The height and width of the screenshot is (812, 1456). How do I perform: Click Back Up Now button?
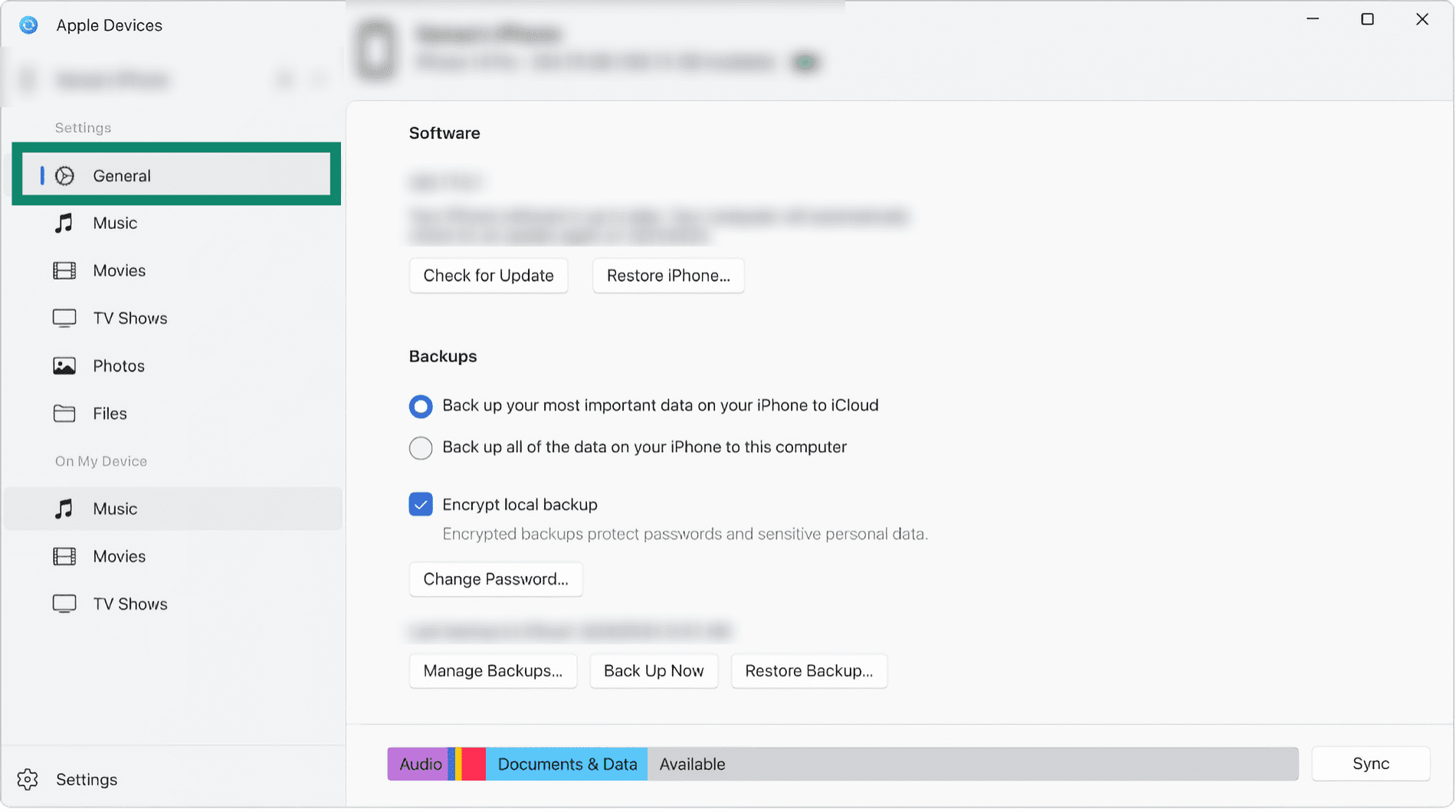click(x=654, y=672)
